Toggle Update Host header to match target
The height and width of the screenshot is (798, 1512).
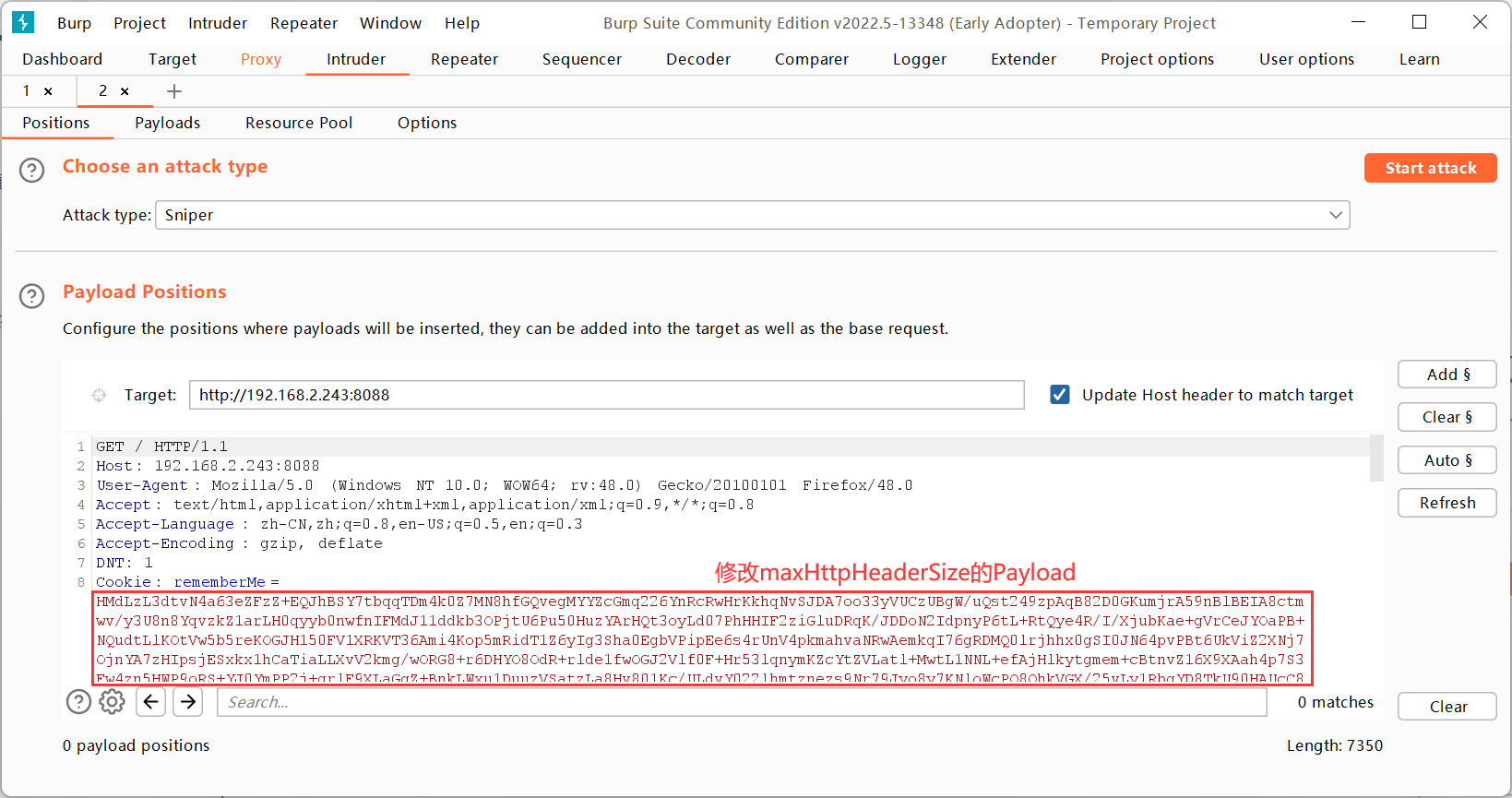[1060, 395]
